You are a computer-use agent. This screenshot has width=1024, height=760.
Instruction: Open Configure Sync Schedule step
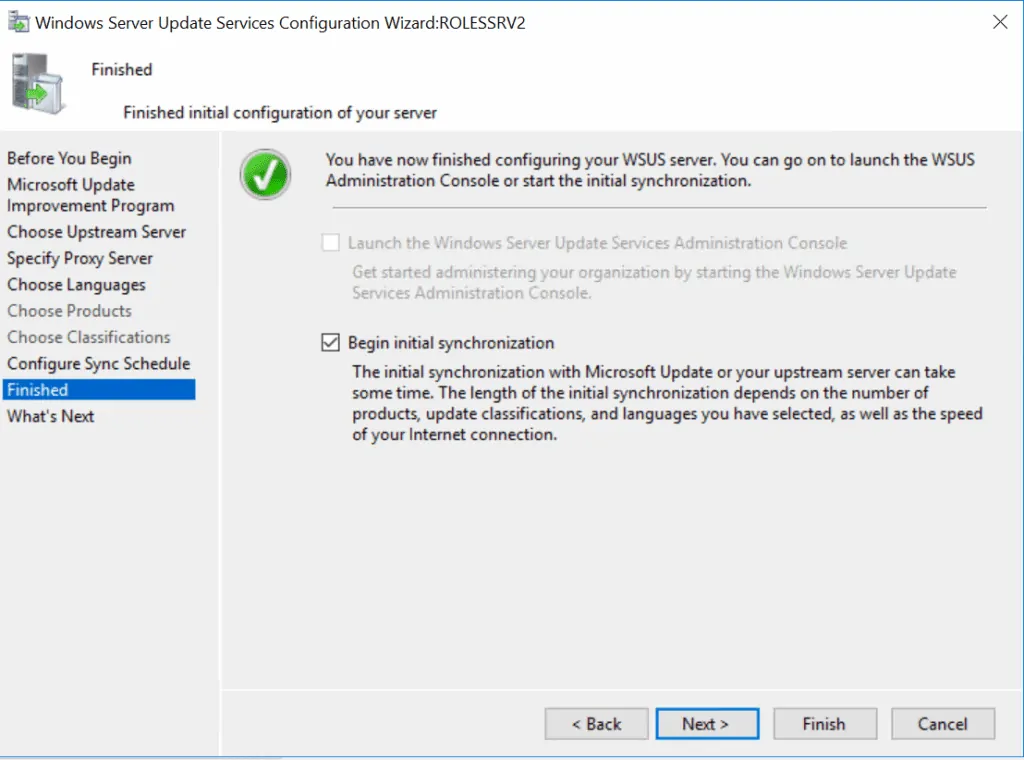(98, 363)
